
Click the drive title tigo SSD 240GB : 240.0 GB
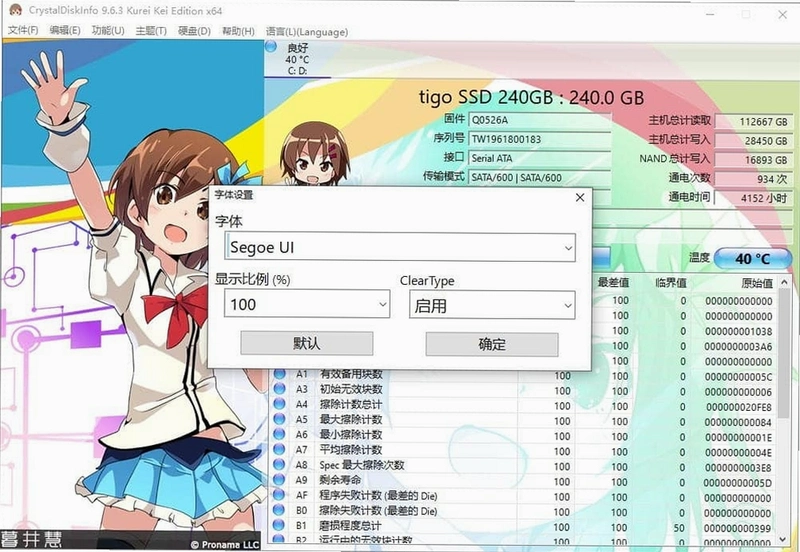[531, 97]
